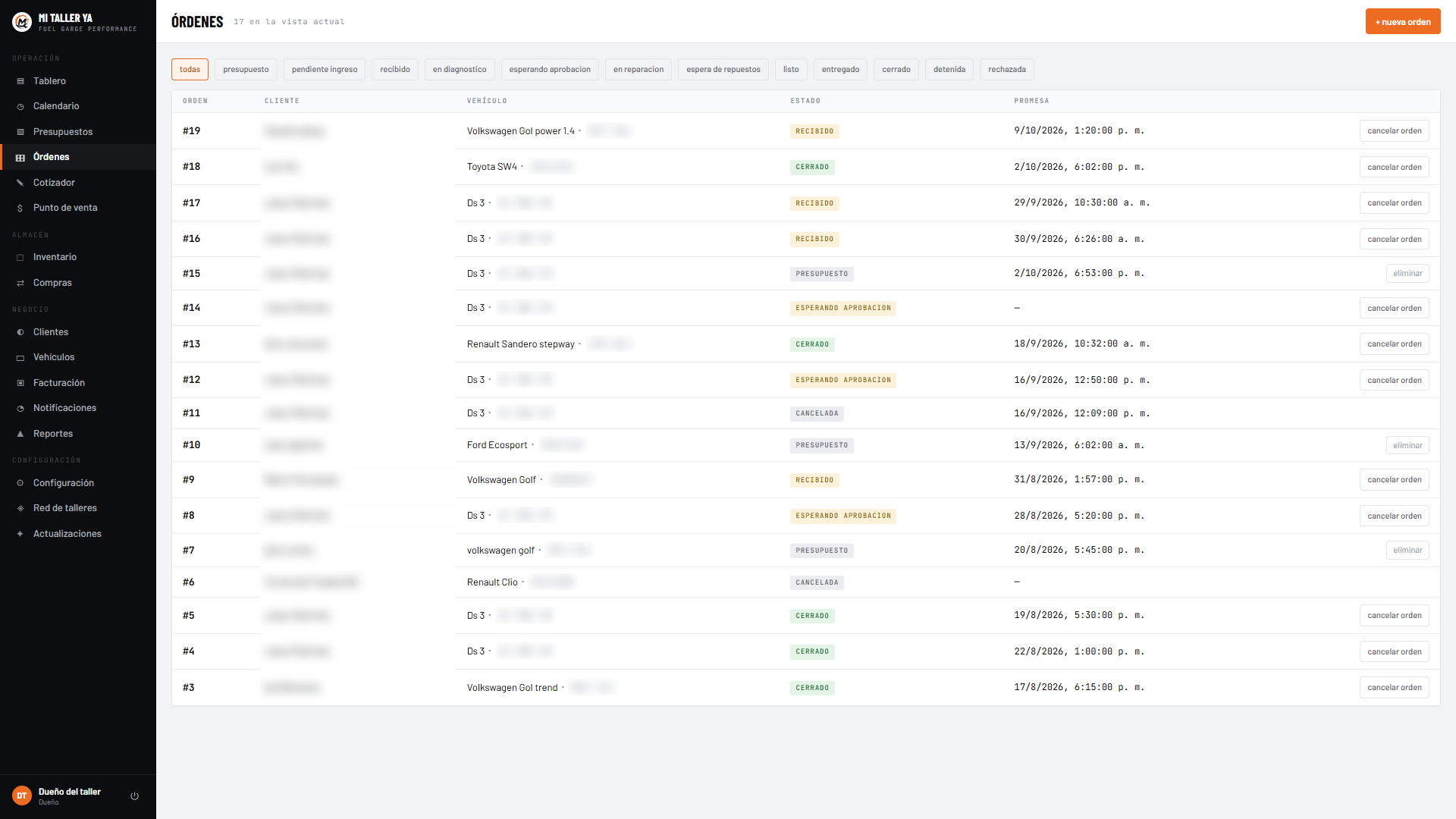Viewport: 1456px width, 819px height.
Task: Filter orders by 'detenida'
Action: tap(949, 70)
